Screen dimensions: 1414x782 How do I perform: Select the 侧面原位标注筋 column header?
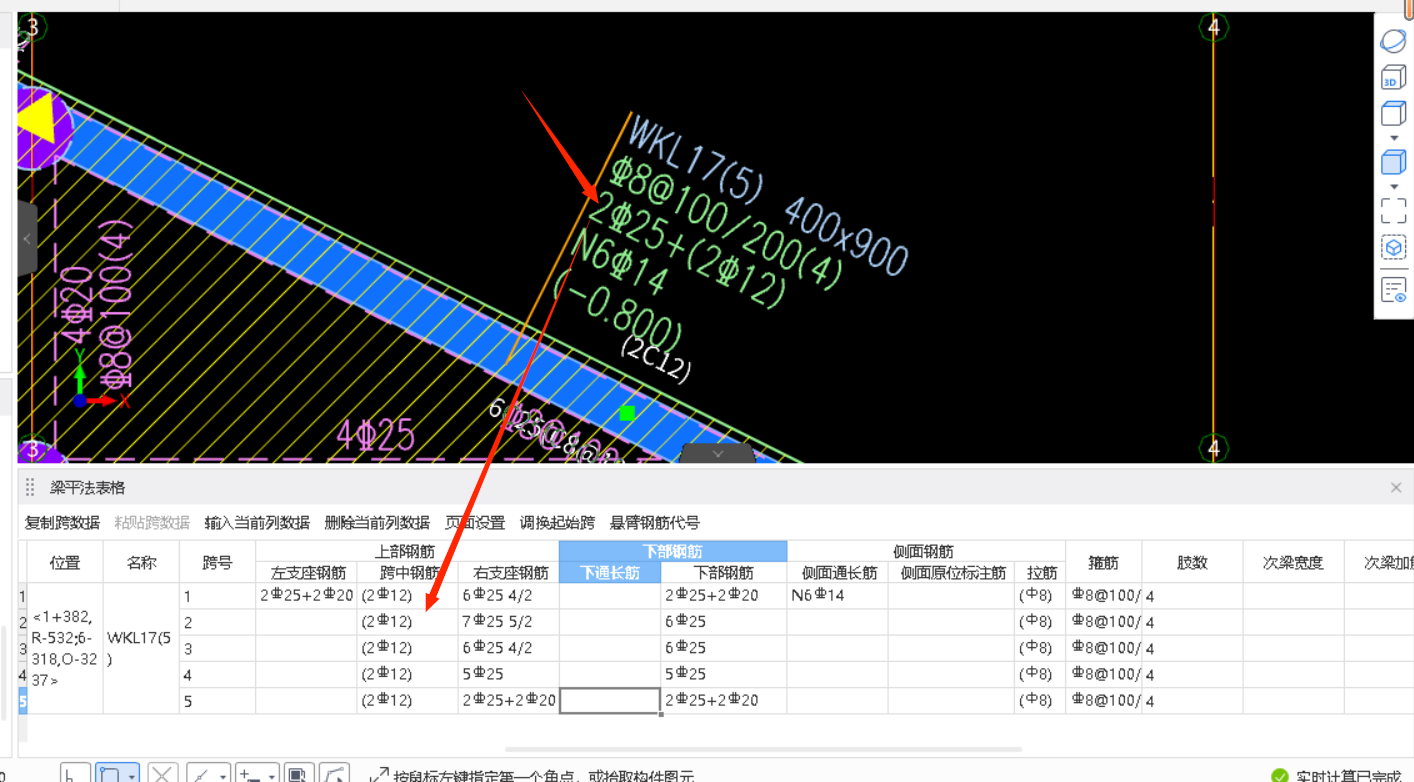(x=951, y=573)
